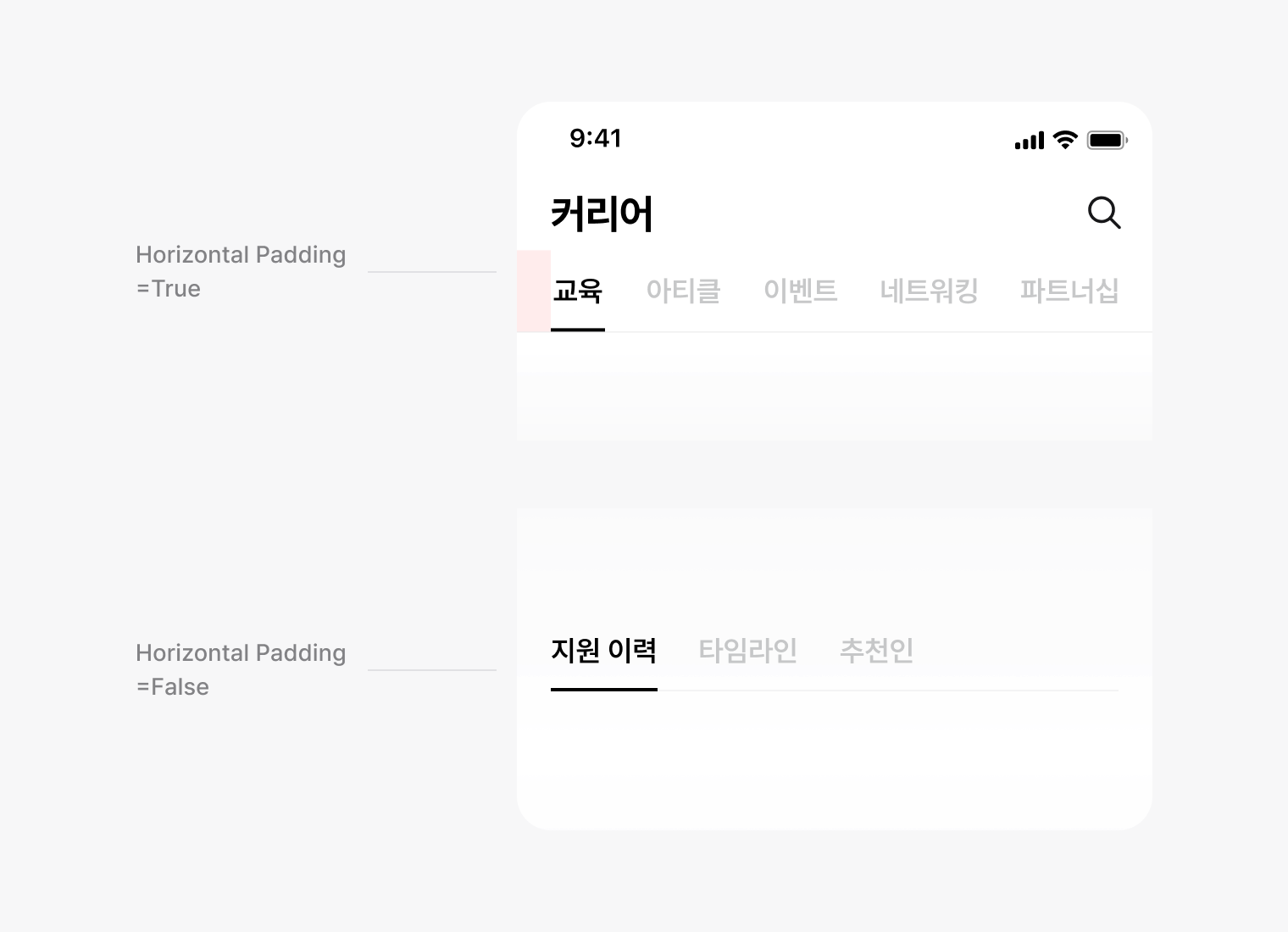Select the 지원 이력 tab
This screenshot has width=1288, height=932.
pos(603,650)
